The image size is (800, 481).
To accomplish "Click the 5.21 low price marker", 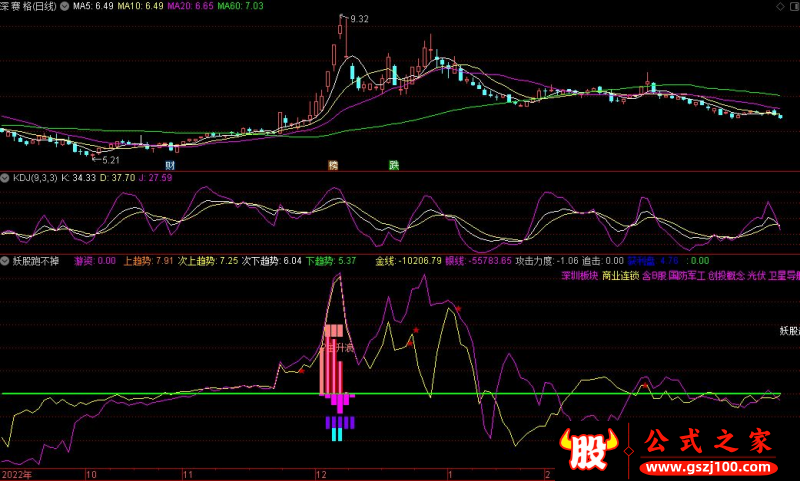I will point(107,159).
